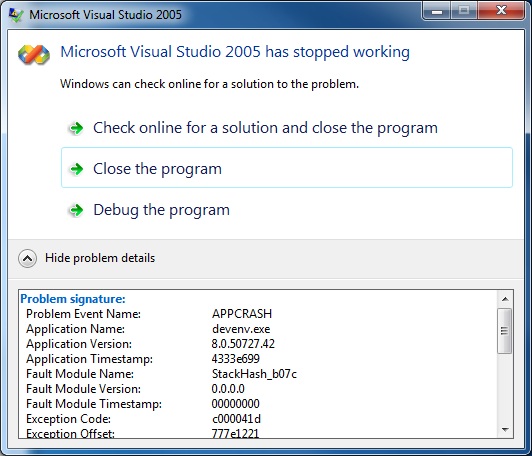532x456 pixels.
Task: Click 'Windows can check online' message text
Action: (209, 84)
